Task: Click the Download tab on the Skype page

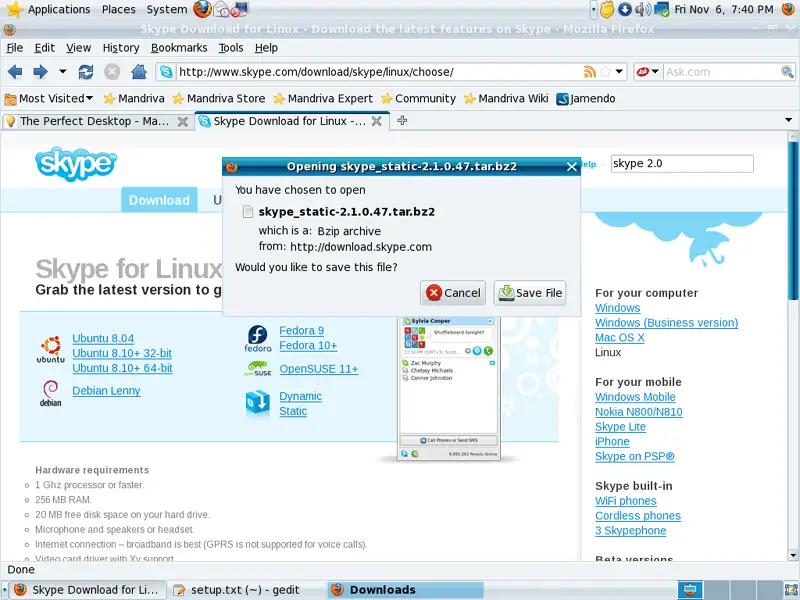Action: [x=159, y=200]
